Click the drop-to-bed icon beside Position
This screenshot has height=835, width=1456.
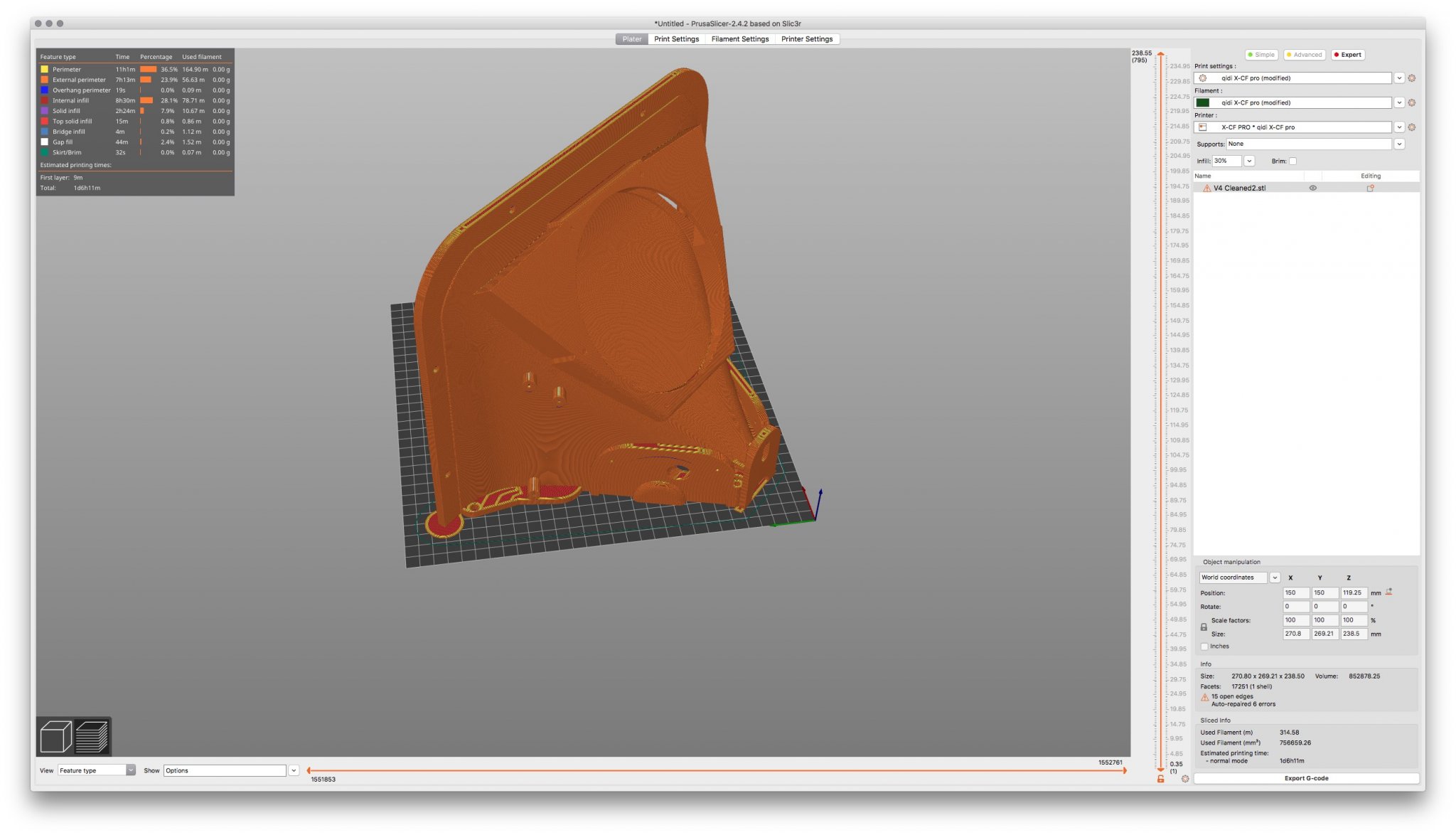pyautogui.click(x=1388, y=592)
